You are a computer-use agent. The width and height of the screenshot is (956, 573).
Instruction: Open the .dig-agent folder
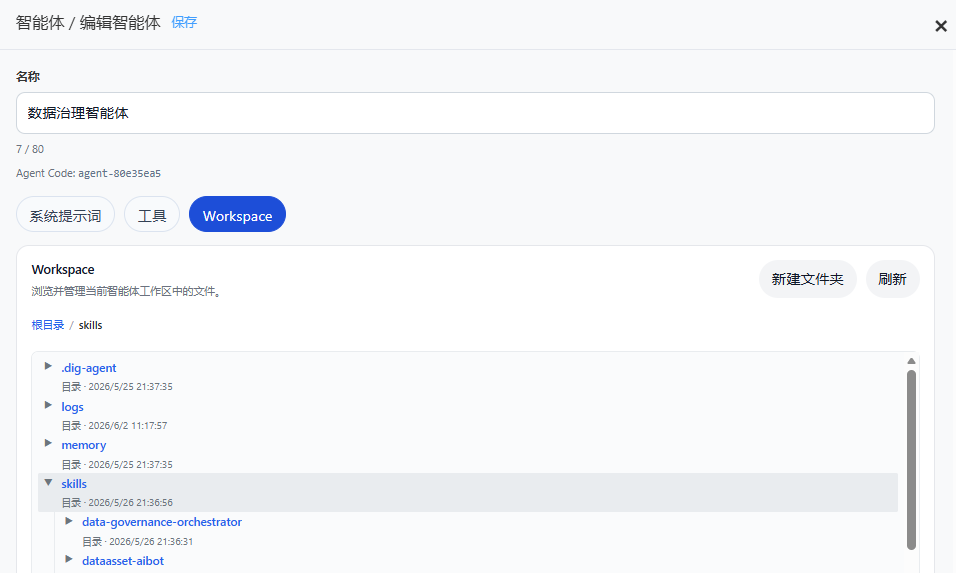(88, 368)
